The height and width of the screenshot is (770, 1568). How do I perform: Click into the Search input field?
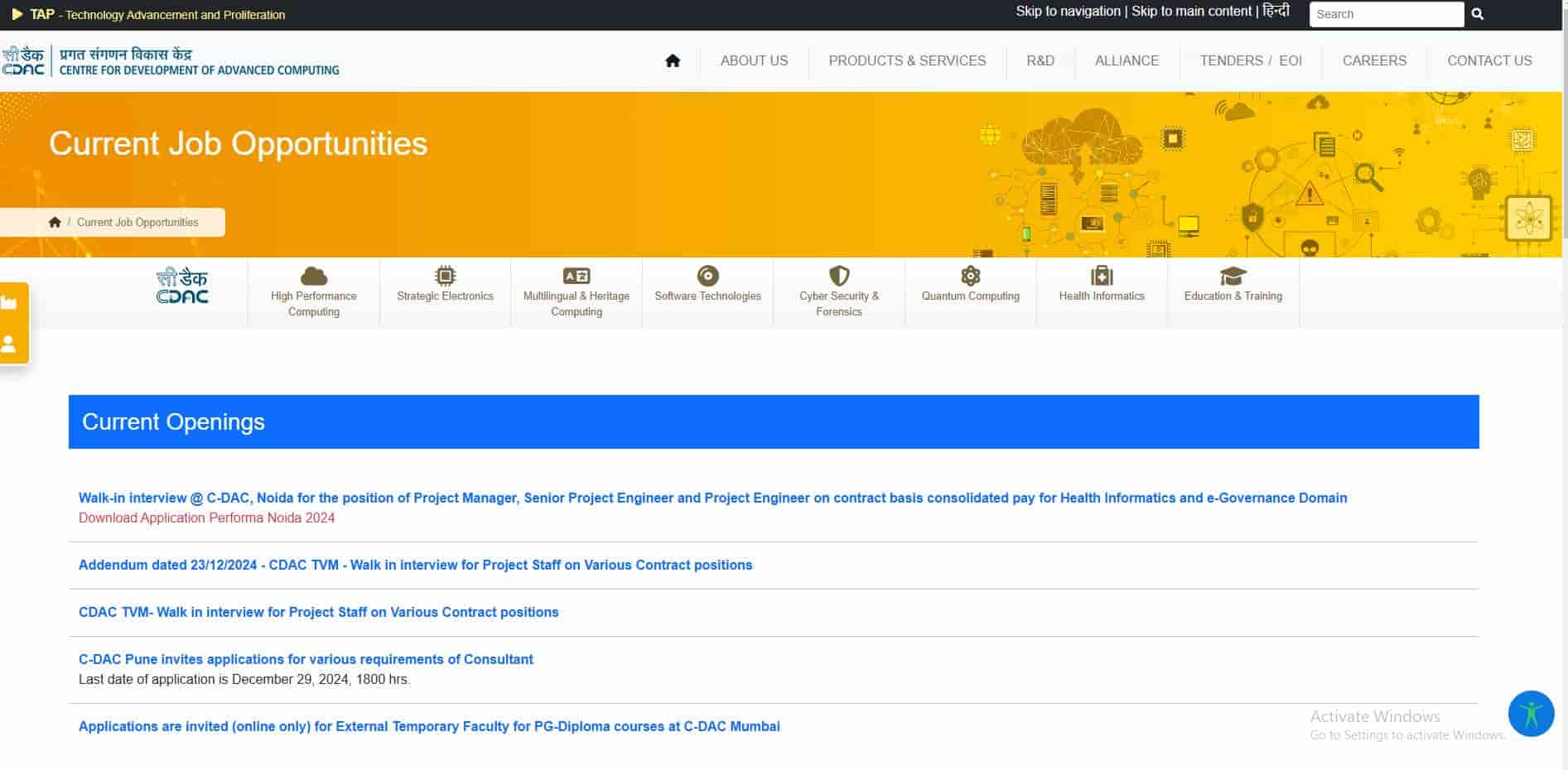1386,14
